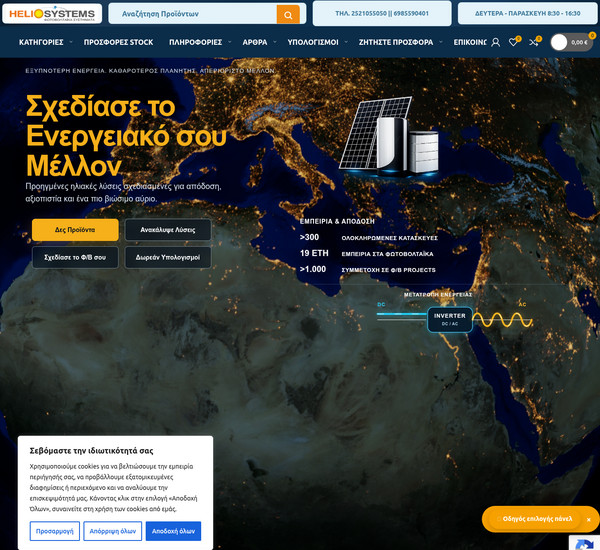600x550 pixels.
Task: Click the Σεβόμαστε την ιδιωτικότητά σας heading
Action: click(91, 451)
